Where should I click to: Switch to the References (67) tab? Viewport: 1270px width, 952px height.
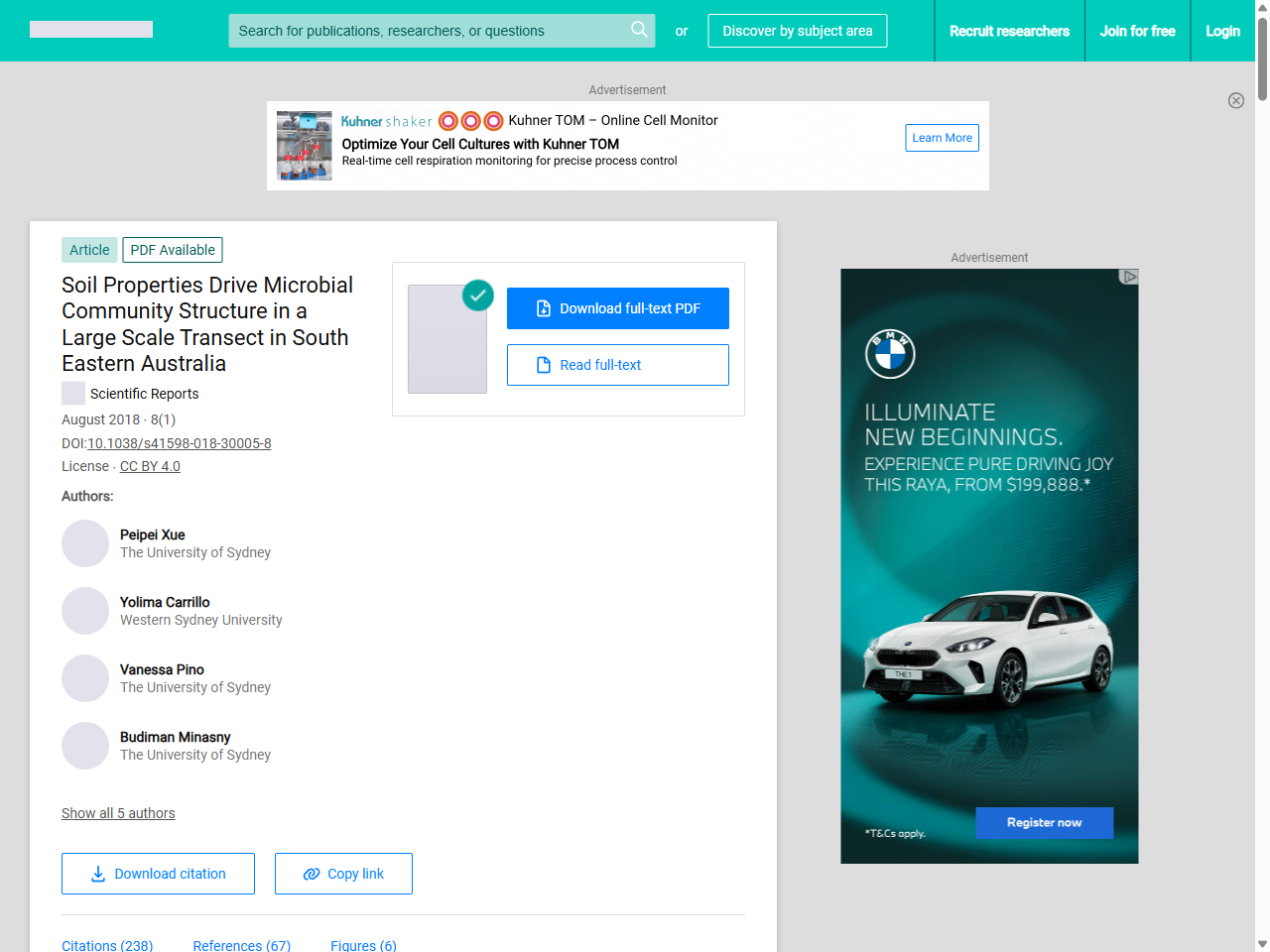pyautogui.click(x=242, y=945)
